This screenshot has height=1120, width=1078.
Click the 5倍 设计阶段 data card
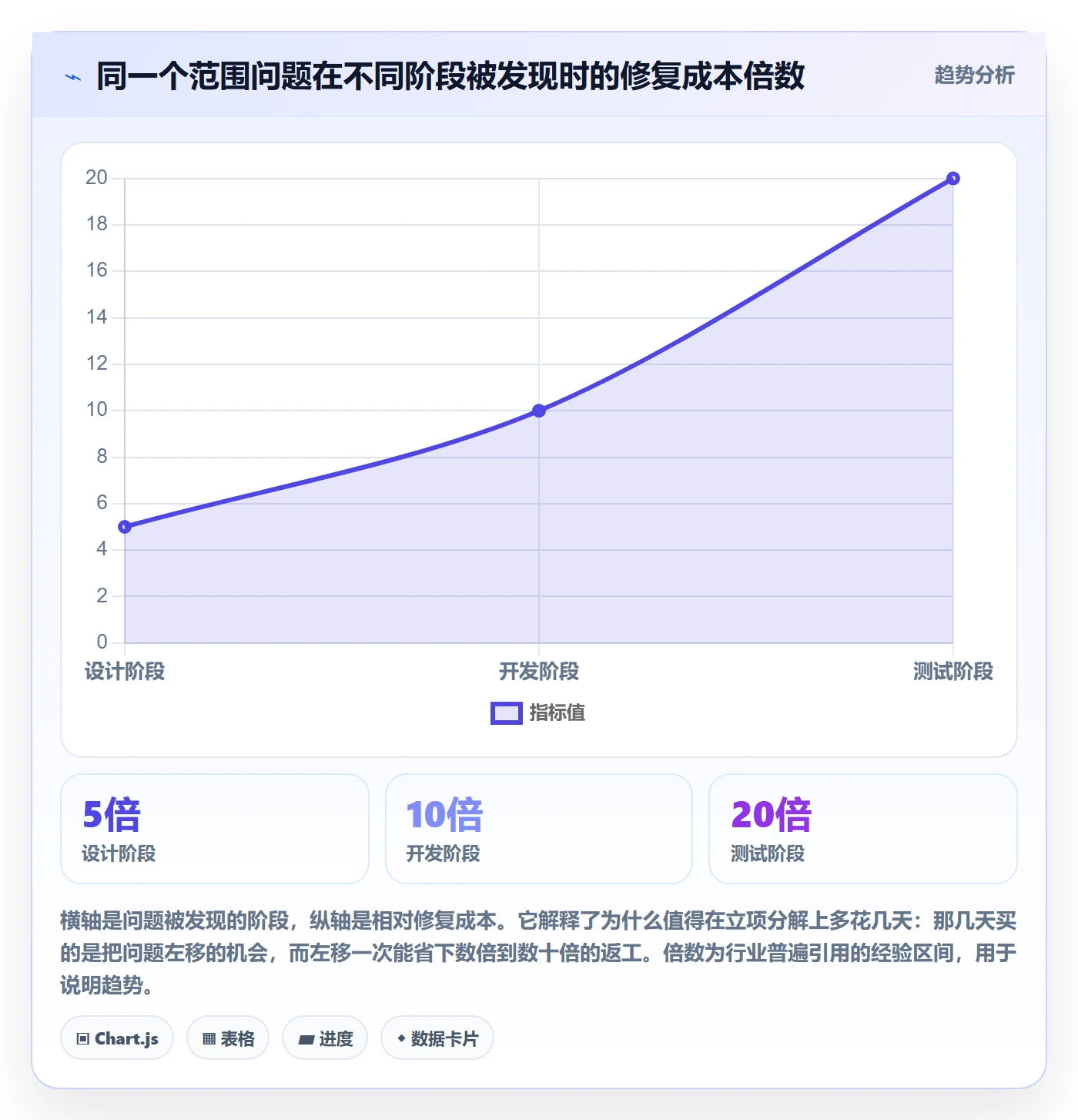[x=215, y=829]
